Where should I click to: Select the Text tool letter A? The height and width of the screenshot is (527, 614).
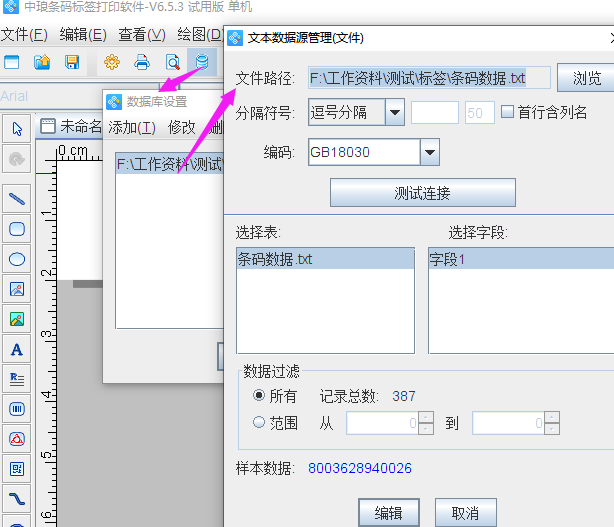[x=16, y=349]
